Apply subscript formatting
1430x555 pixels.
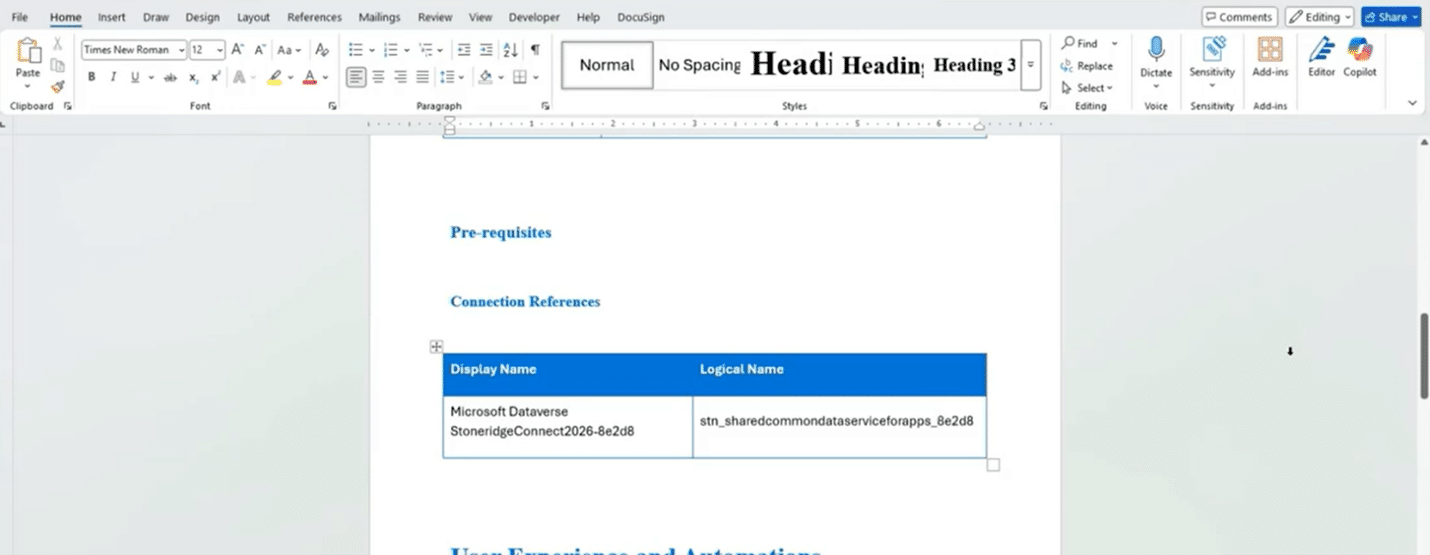194,77
